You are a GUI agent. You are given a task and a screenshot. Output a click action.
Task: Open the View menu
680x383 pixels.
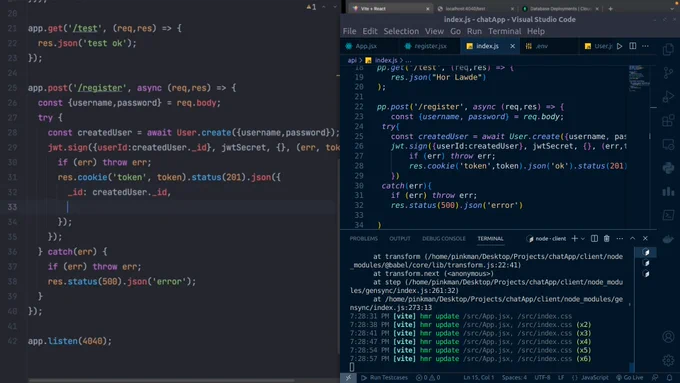pos(434,31)
